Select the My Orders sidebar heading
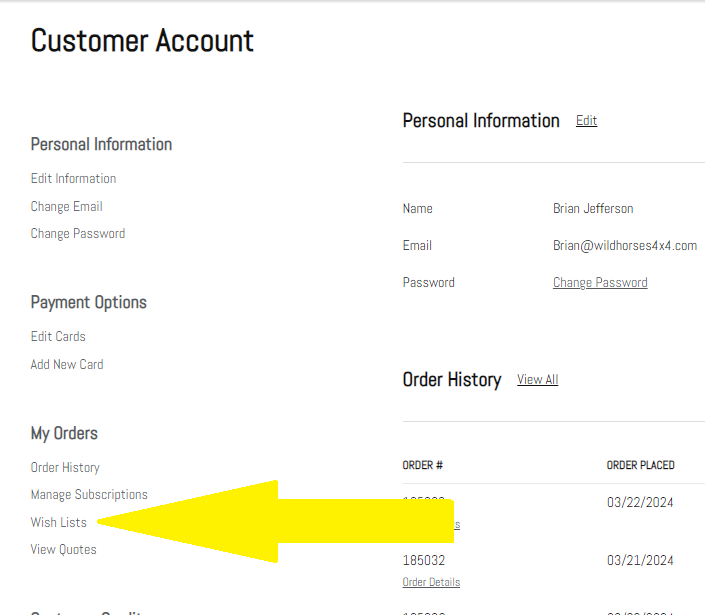This screenshot has height=615, width=705. 64,434
